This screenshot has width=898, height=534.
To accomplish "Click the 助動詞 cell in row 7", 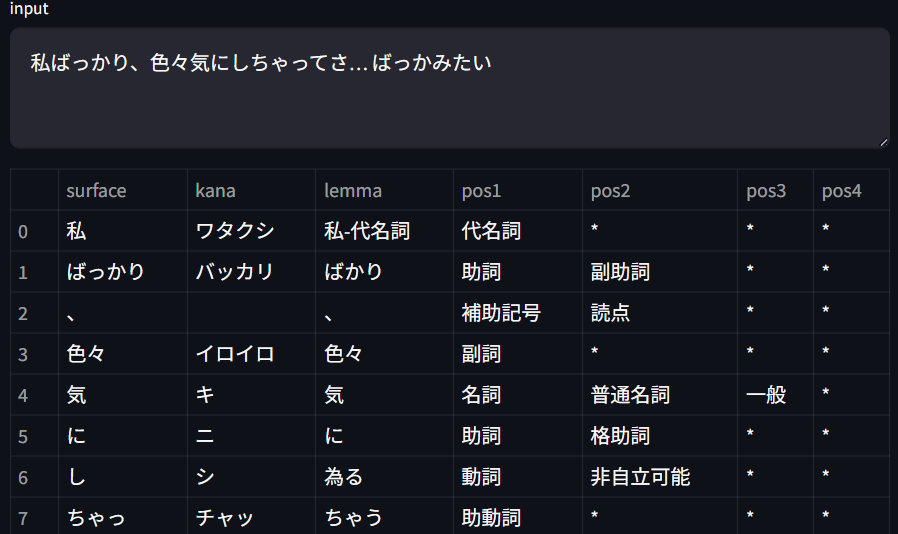I will coord(518,516).
